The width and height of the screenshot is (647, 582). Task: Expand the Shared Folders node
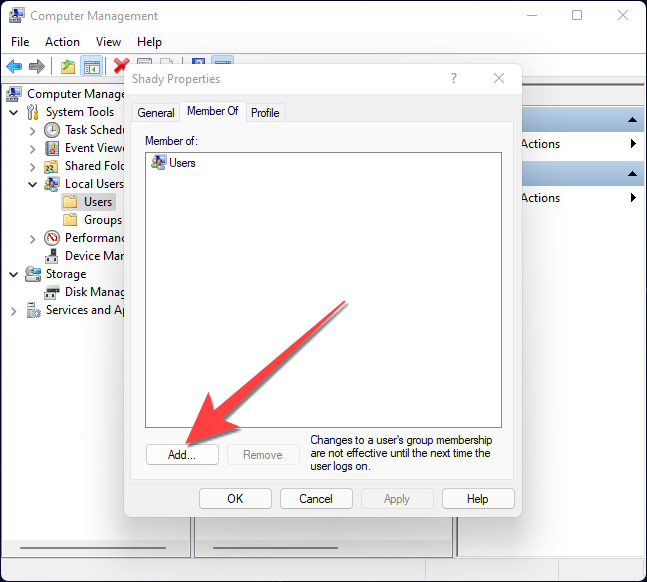[x=33, y=167]
